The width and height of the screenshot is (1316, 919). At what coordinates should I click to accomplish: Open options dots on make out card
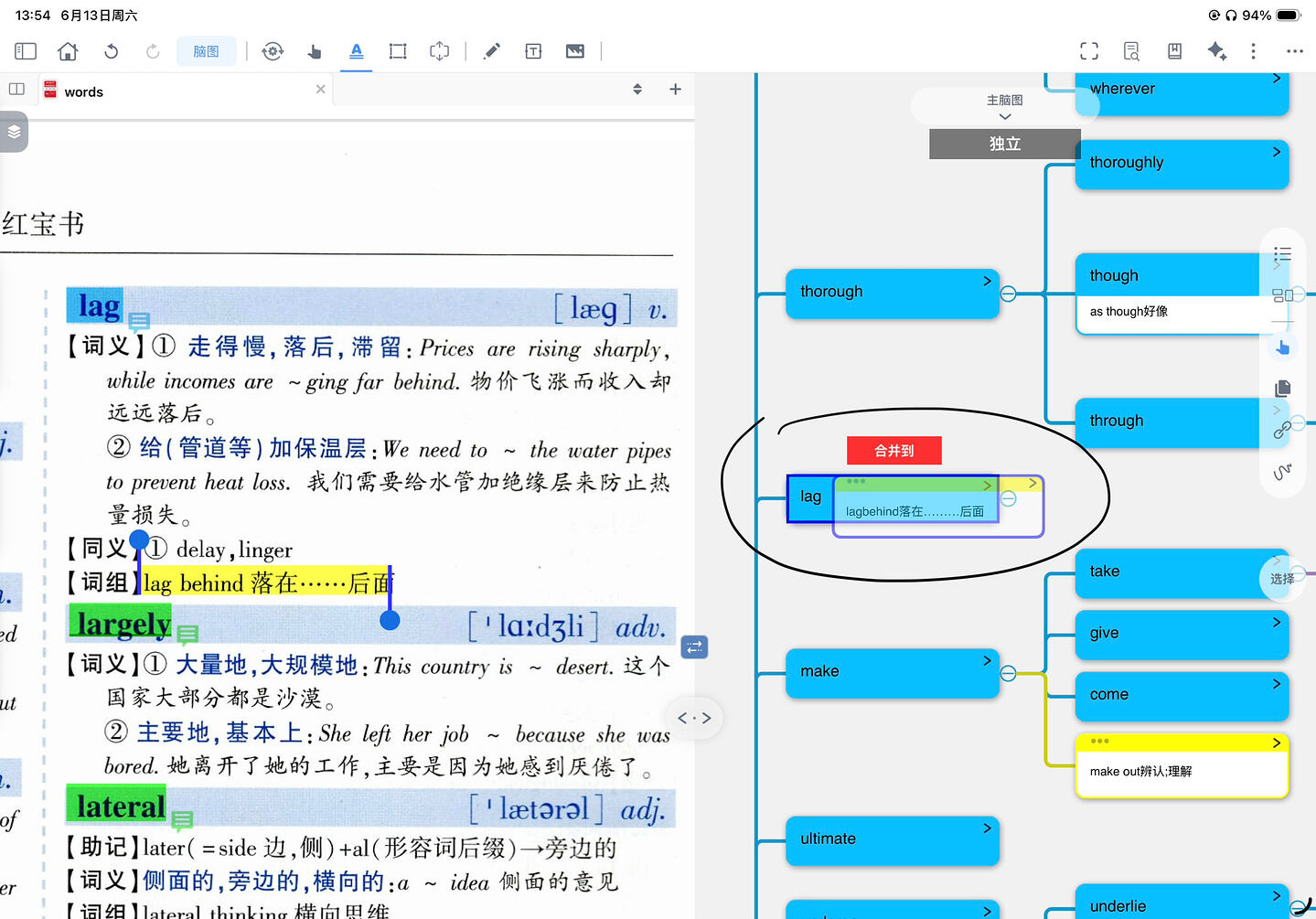point(1099,742)
